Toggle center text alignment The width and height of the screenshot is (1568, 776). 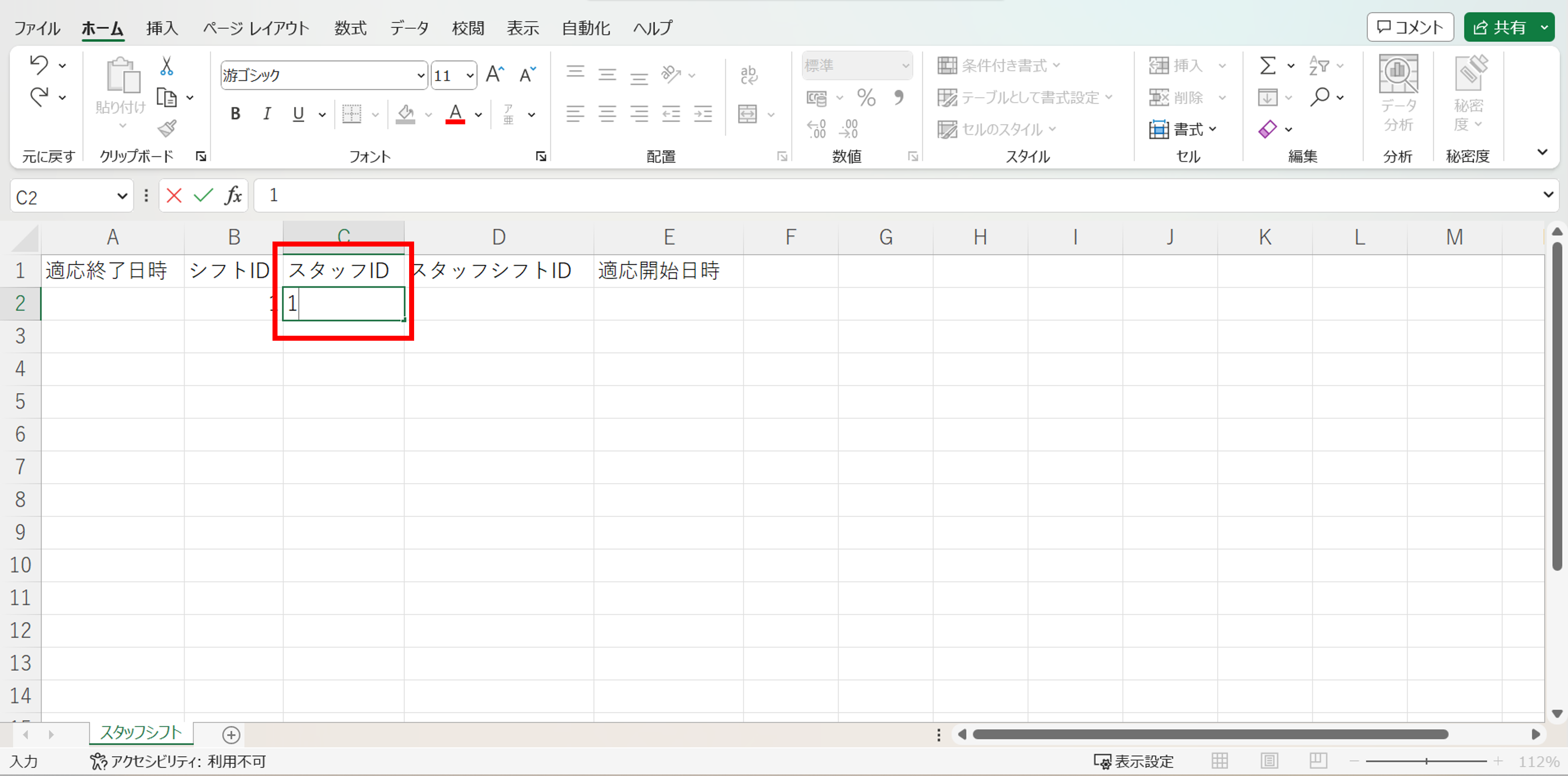pyautogui.click(x=607, y=114)
